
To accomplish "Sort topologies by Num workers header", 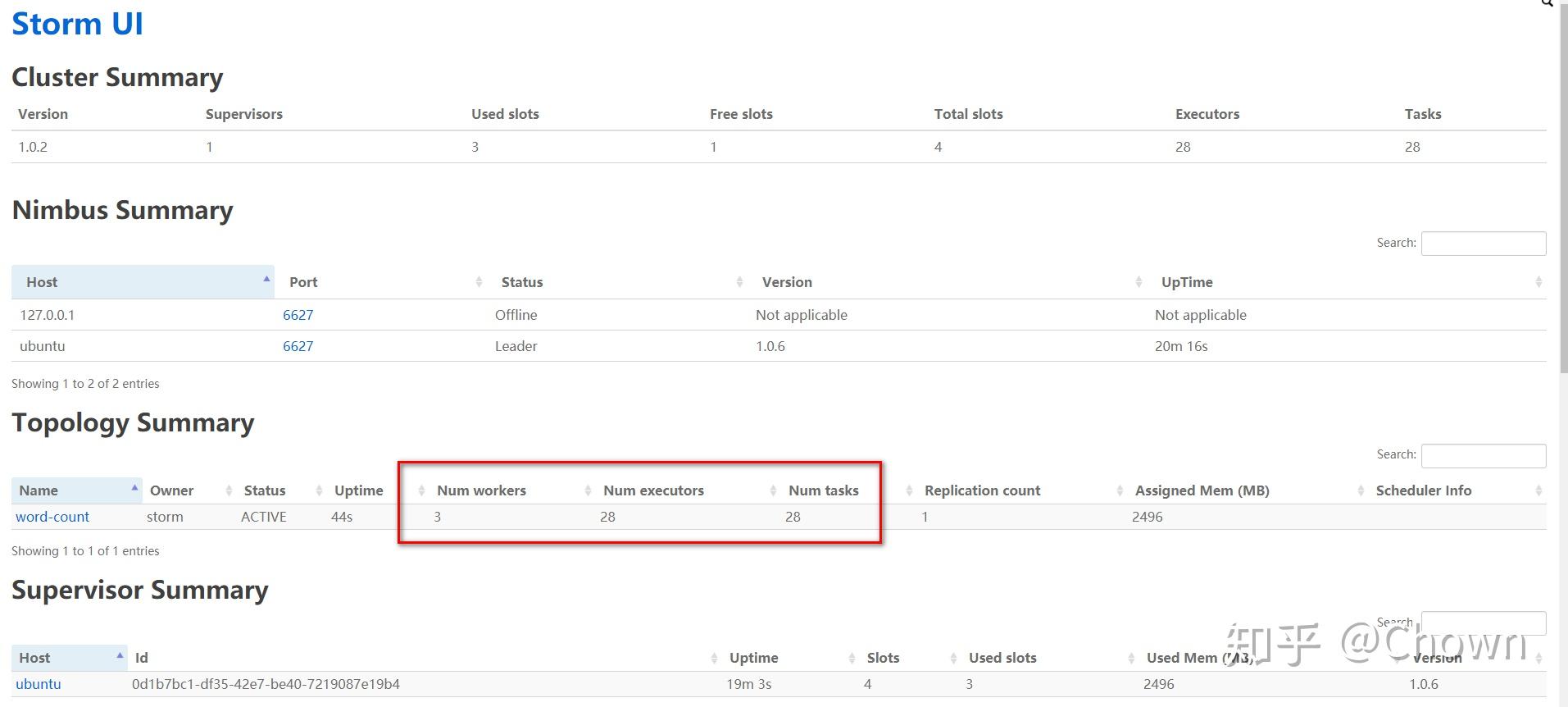I will coord(481,490).
